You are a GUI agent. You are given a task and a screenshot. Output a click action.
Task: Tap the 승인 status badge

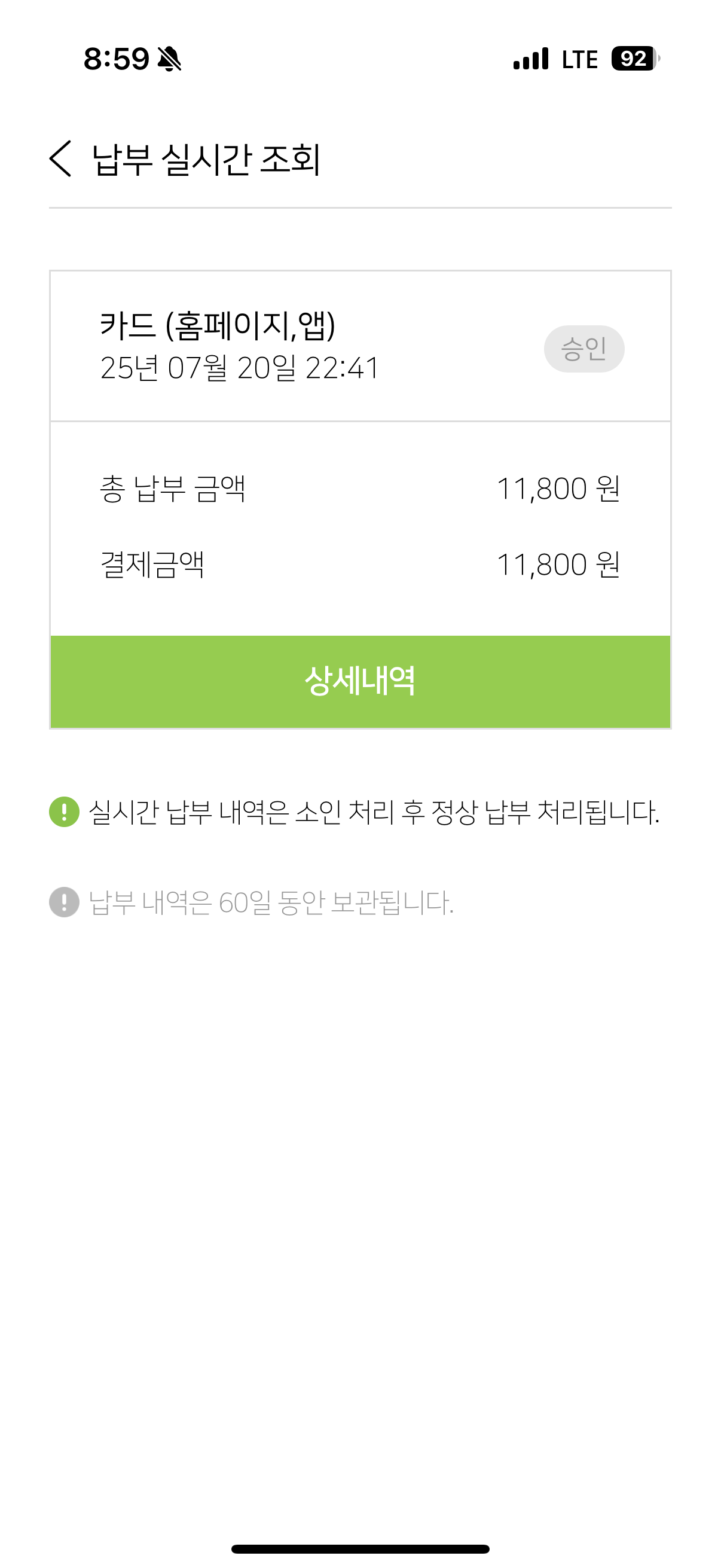[x=583, y=349]
